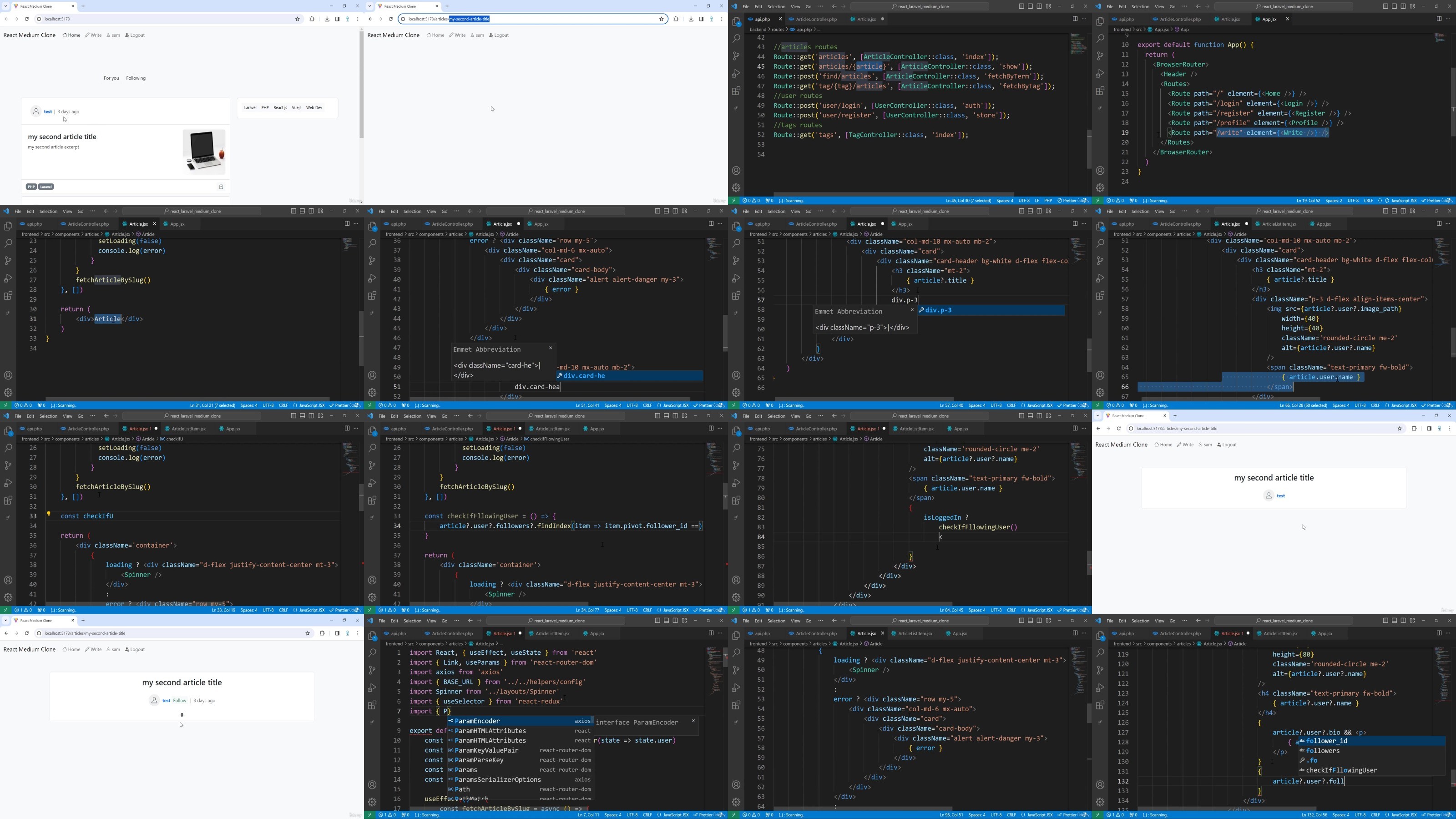Image resolution: width=1456 pixels, height=819 pixels.
Task: Click the Web Dev tag in the tags list
Action: [314, 107]
